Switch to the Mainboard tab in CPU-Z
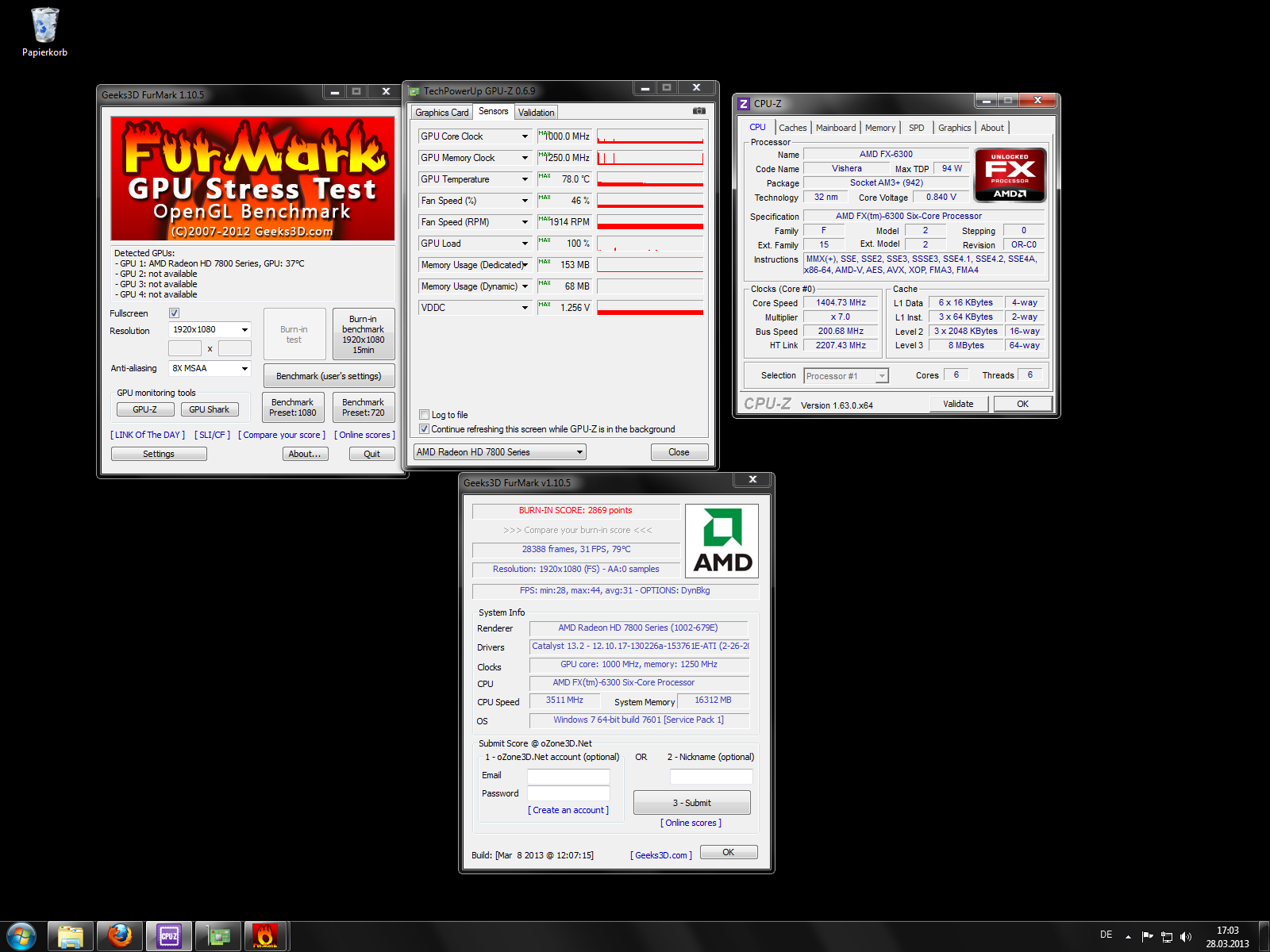 (836, 128)
